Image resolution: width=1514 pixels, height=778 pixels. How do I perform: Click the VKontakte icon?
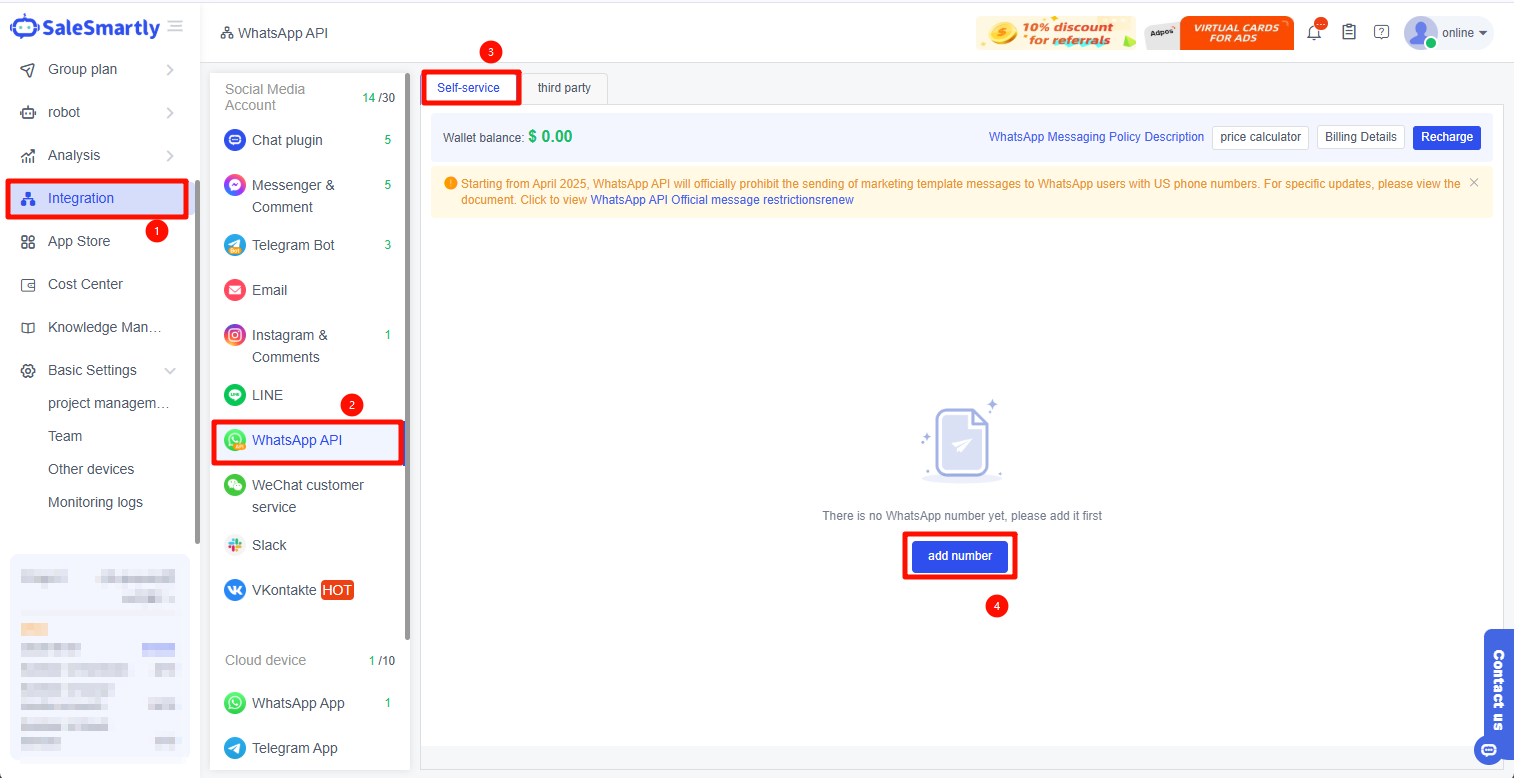pos(235,590)
